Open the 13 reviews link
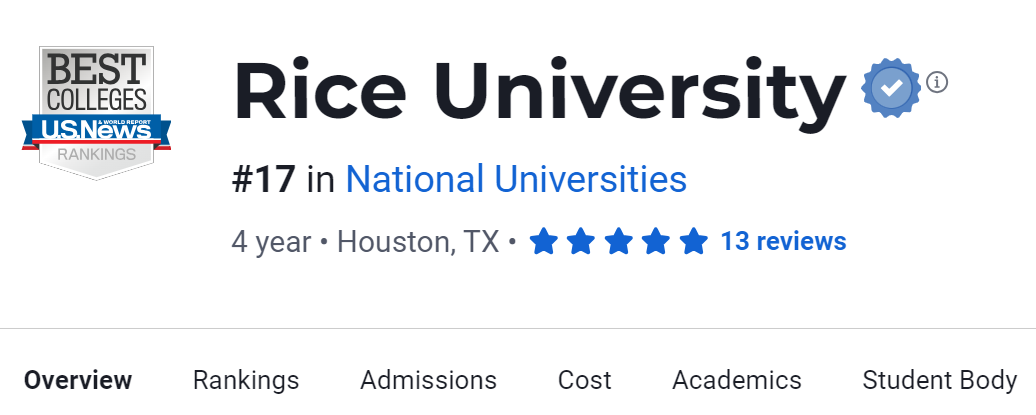Image resolution: width=1036 pixels, height=415 pixels. click(783, 242)
